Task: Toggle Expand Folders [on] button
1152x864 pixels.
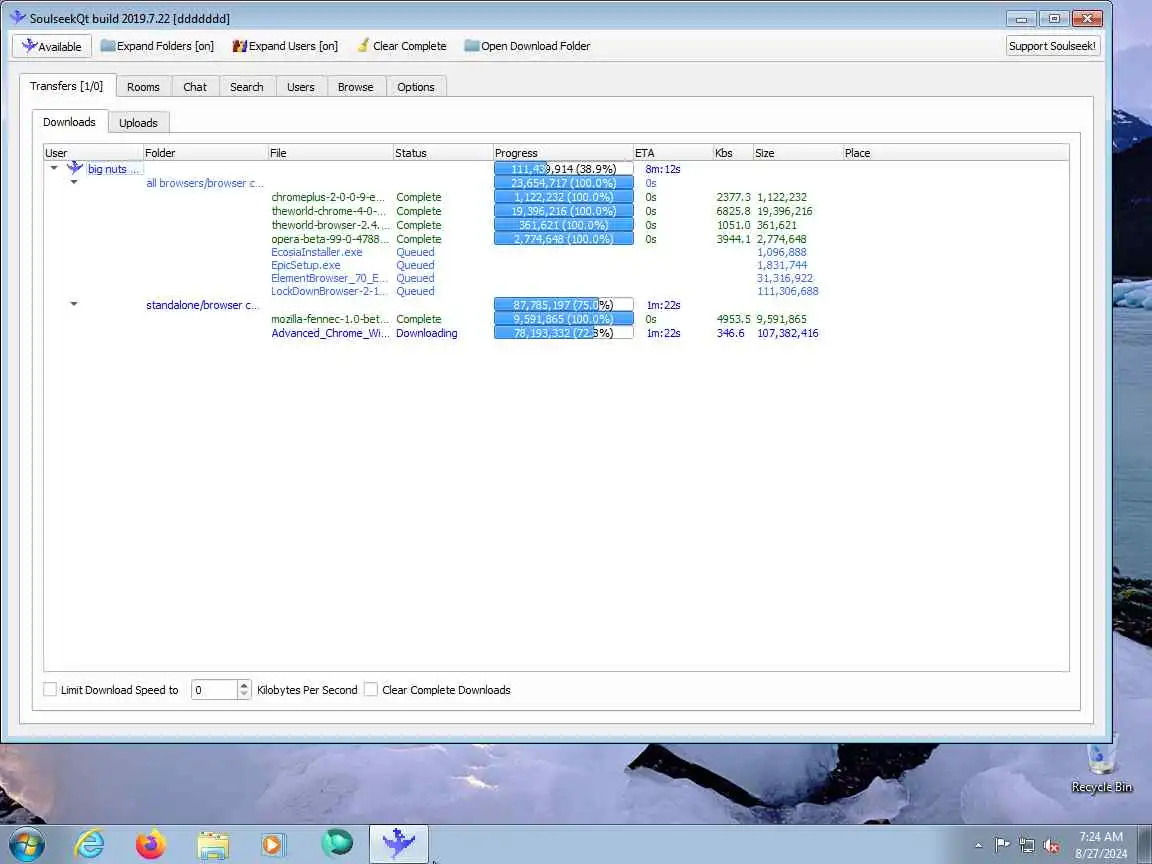Action: [157, 46]
